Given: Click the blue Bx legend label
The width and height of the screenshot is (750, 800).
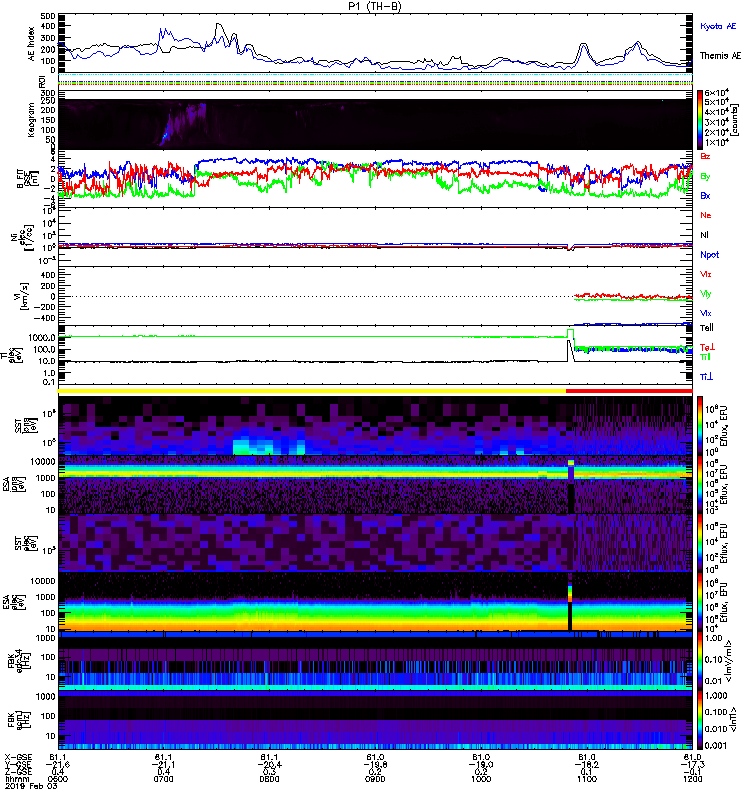Looking at the screenshot, I should pos(705,196).
